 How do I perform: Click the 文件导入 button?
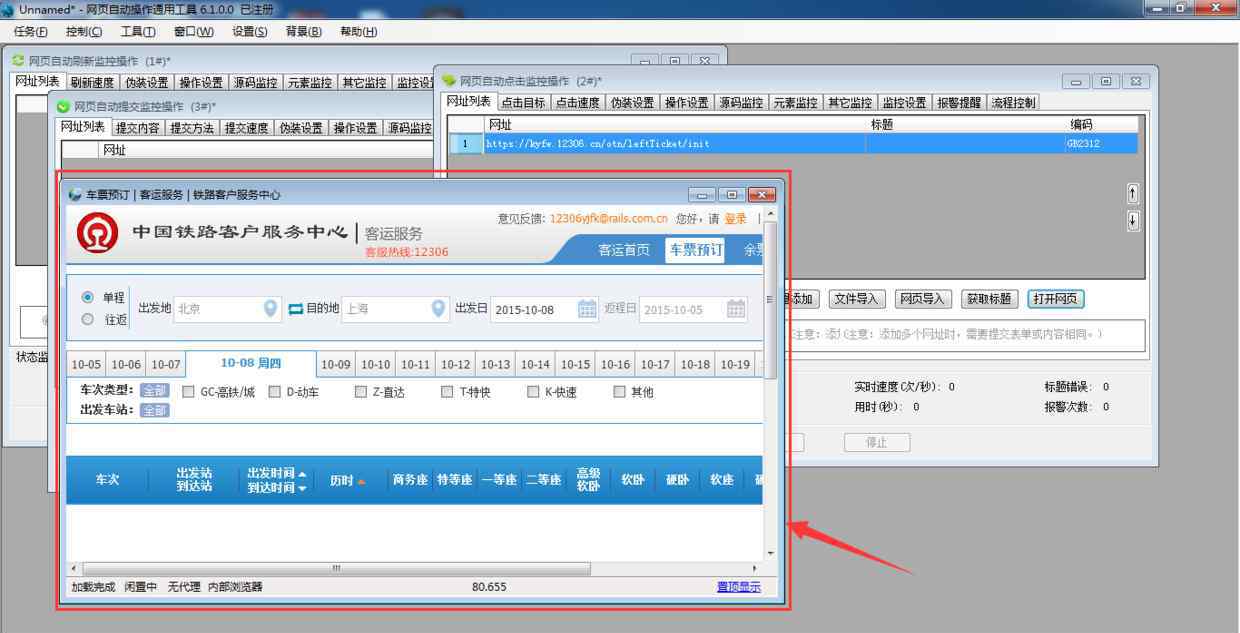[856, 299]
